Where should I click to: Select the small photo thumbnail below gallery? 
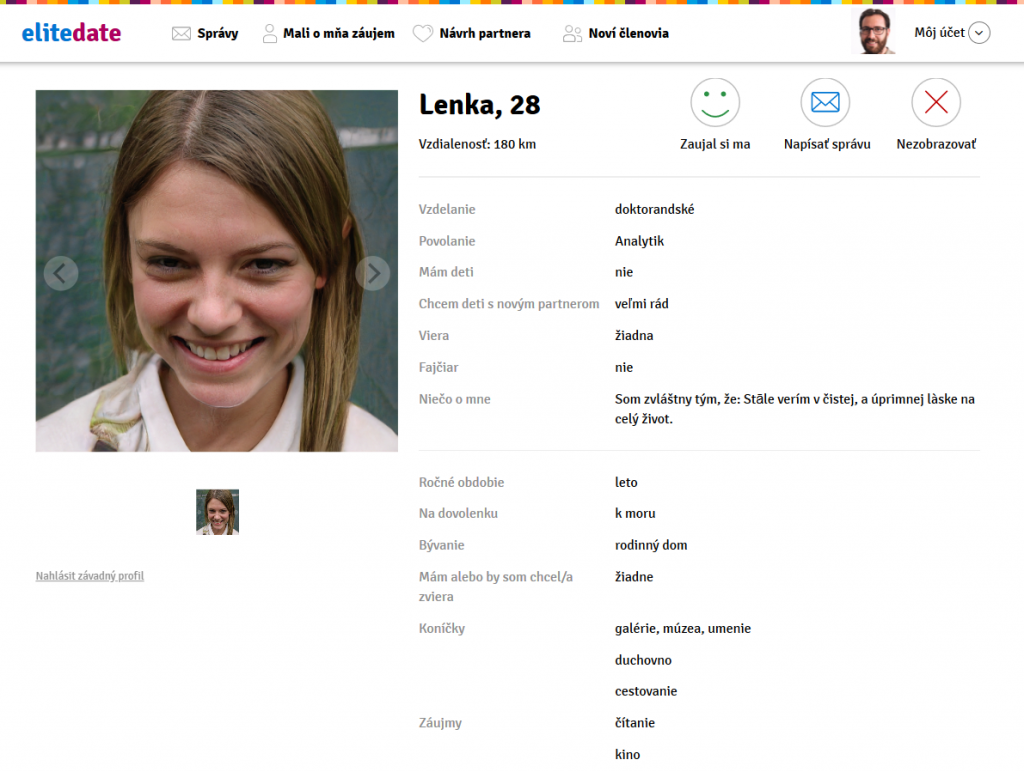click(217, 512)
